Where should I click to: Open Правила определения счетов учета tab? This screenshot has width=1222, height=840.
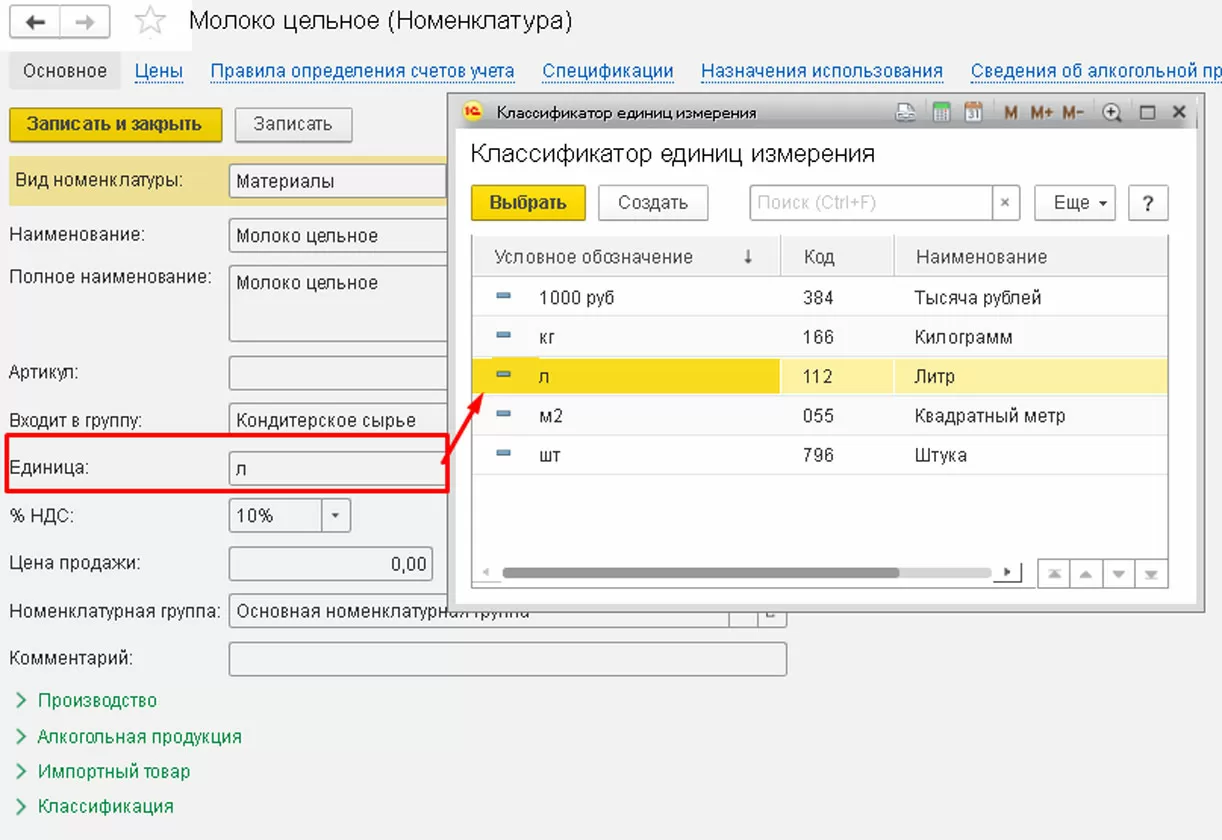coord(362,71)
